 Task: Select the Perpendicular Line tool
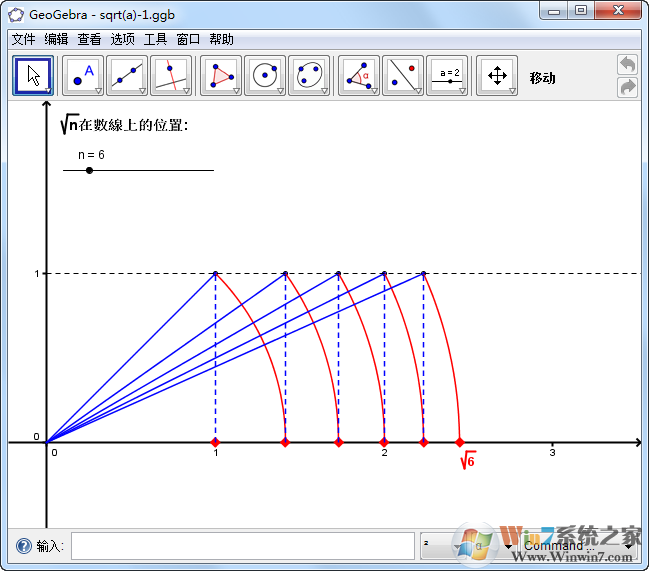tap(171, 76)
